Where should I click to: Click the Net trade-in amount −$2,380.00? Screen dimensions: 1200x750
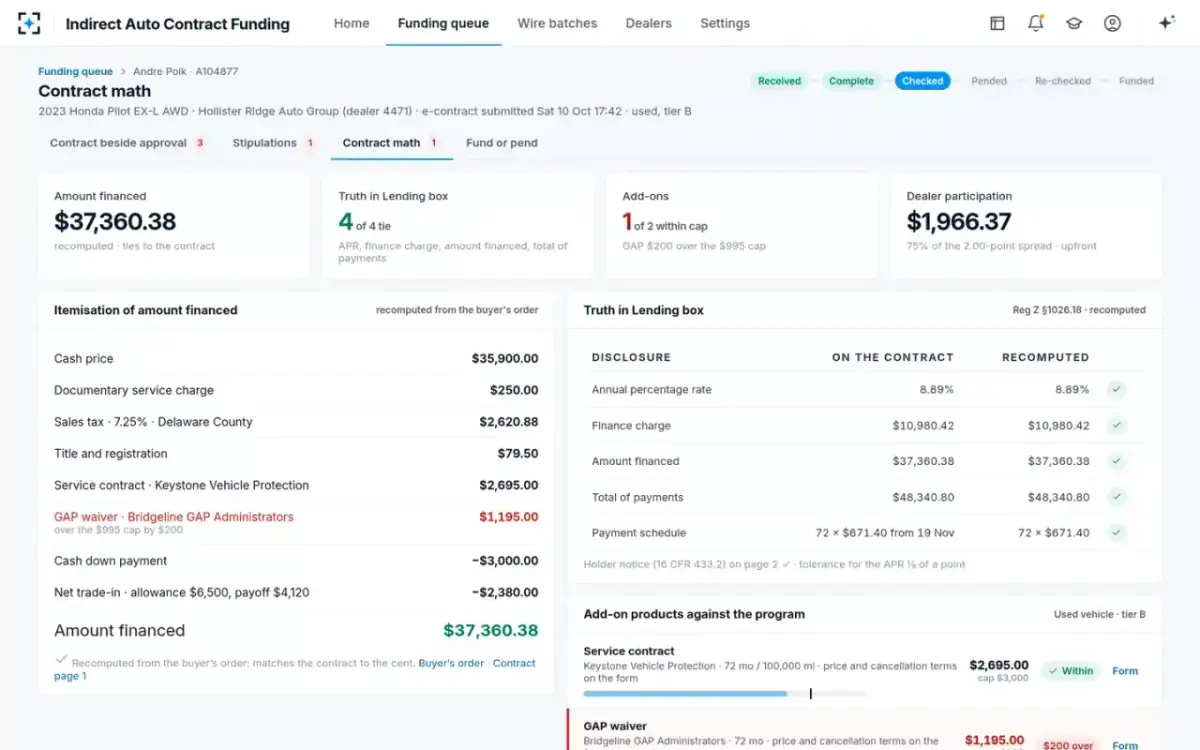pos(505,593)
